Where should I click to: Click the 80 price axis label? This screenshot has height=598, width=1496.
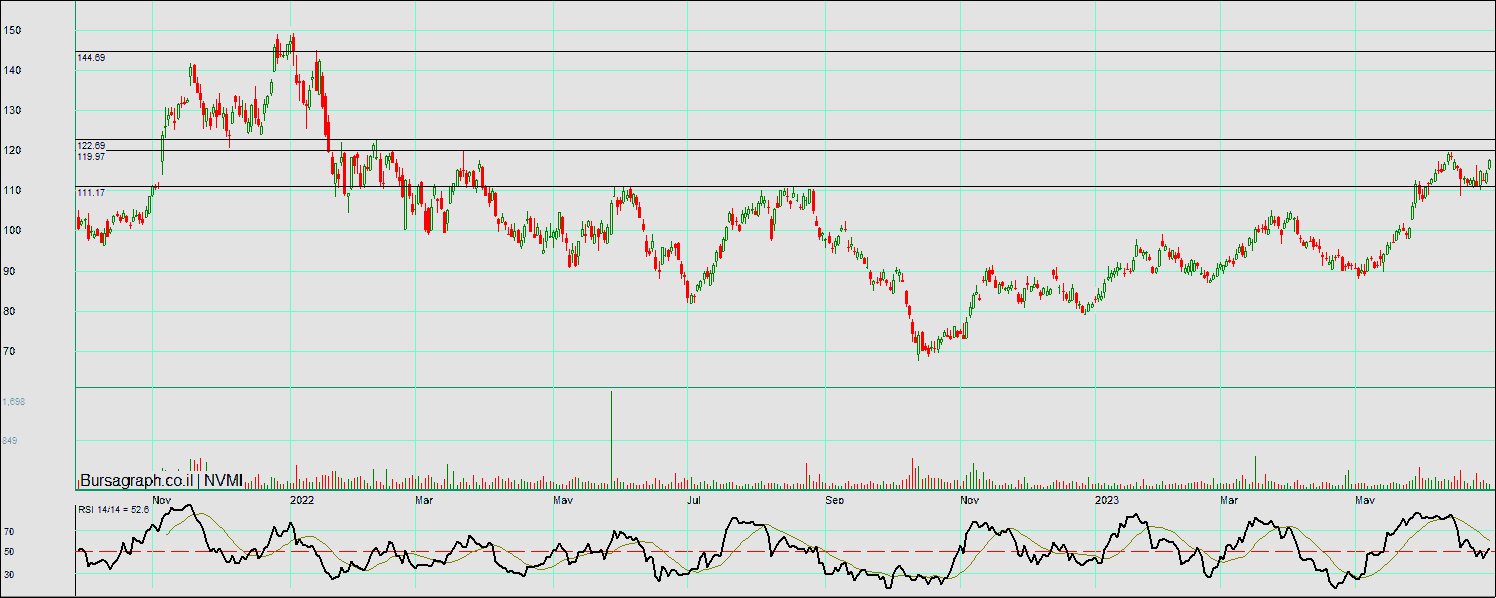click(12, 311)
